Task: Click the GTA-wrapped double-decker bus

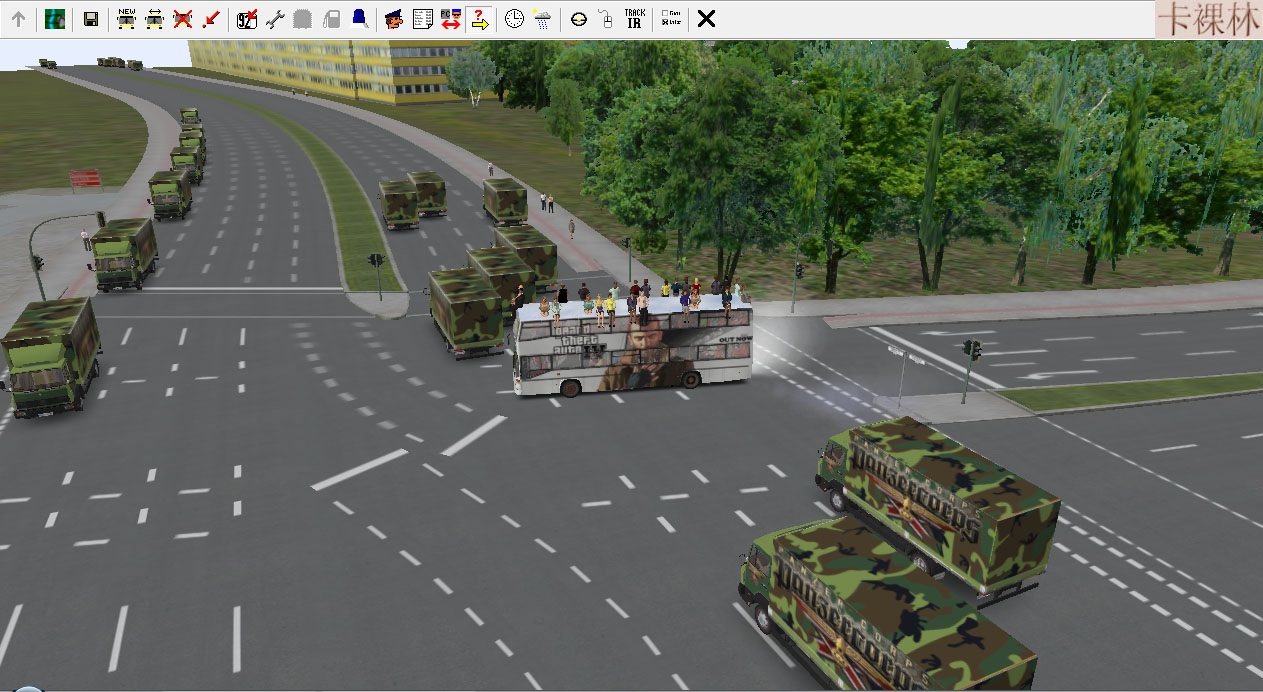Action: pos(632,345)
